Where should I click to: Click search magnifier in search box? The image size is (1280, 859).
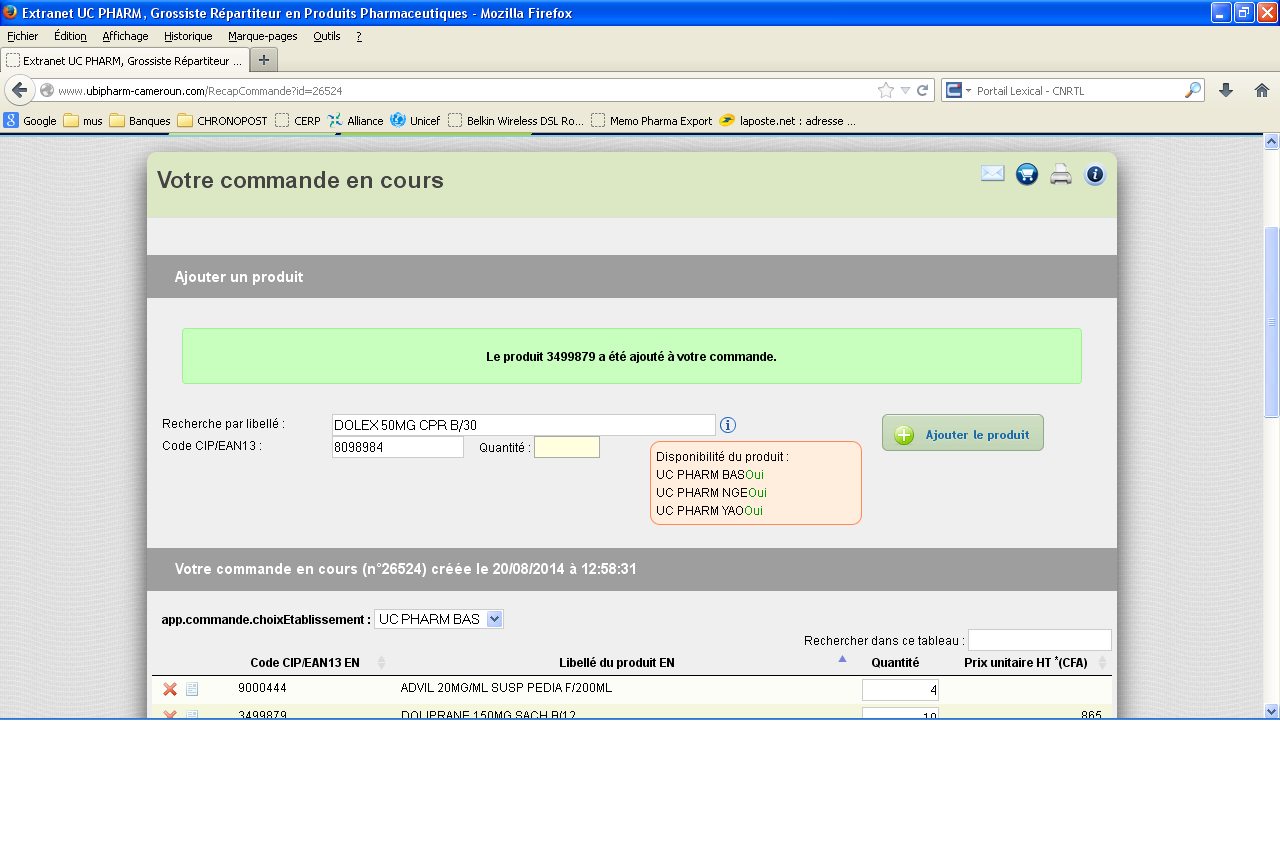tap(1192, 90)
